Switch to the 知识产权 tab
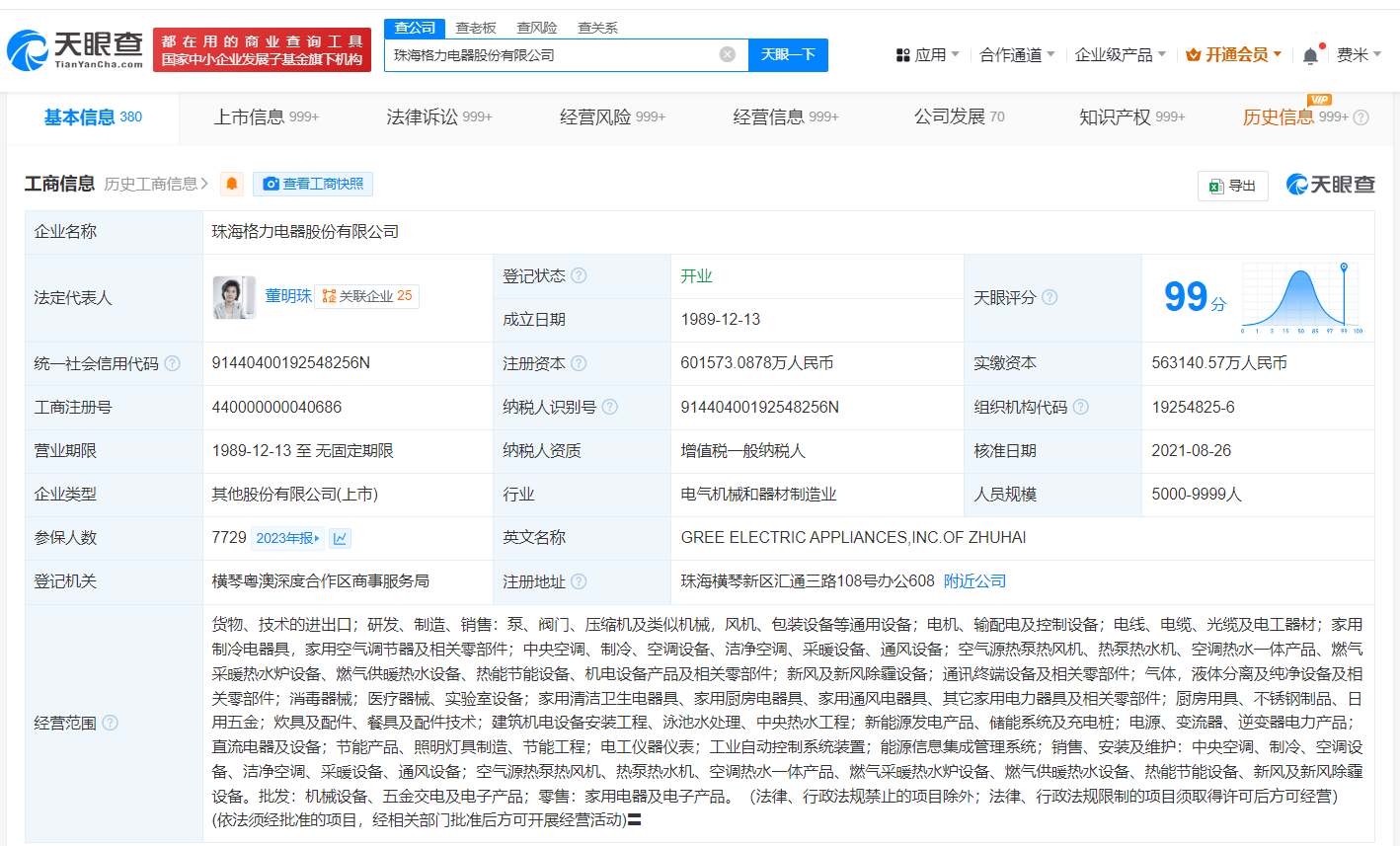This screenshot has height=846, width=1400. point(1131,116)
